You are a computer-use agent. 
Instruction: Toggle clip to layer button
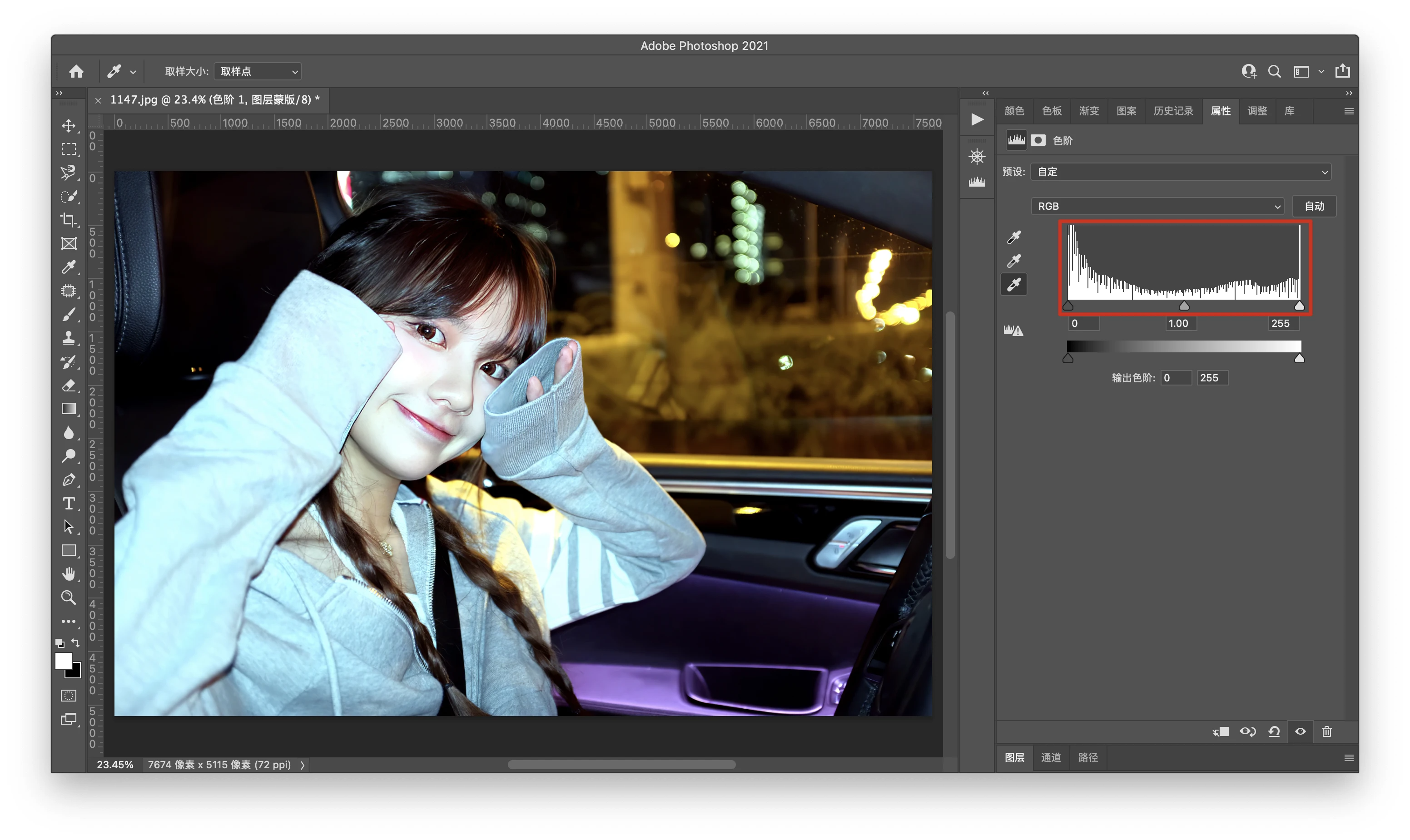1221,731
